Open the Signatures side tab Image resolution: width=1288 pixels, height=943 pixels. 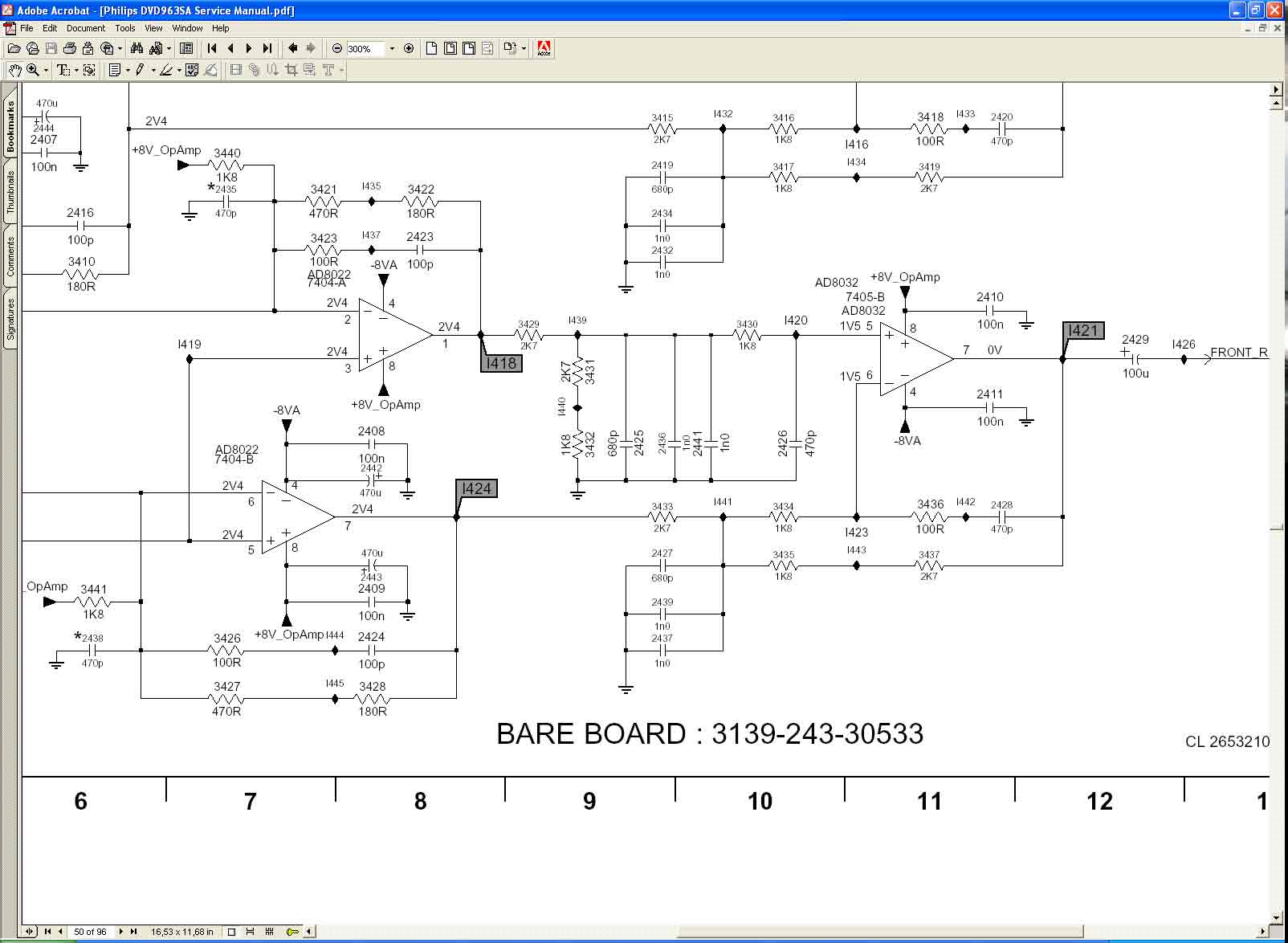(x=10, y=319)
